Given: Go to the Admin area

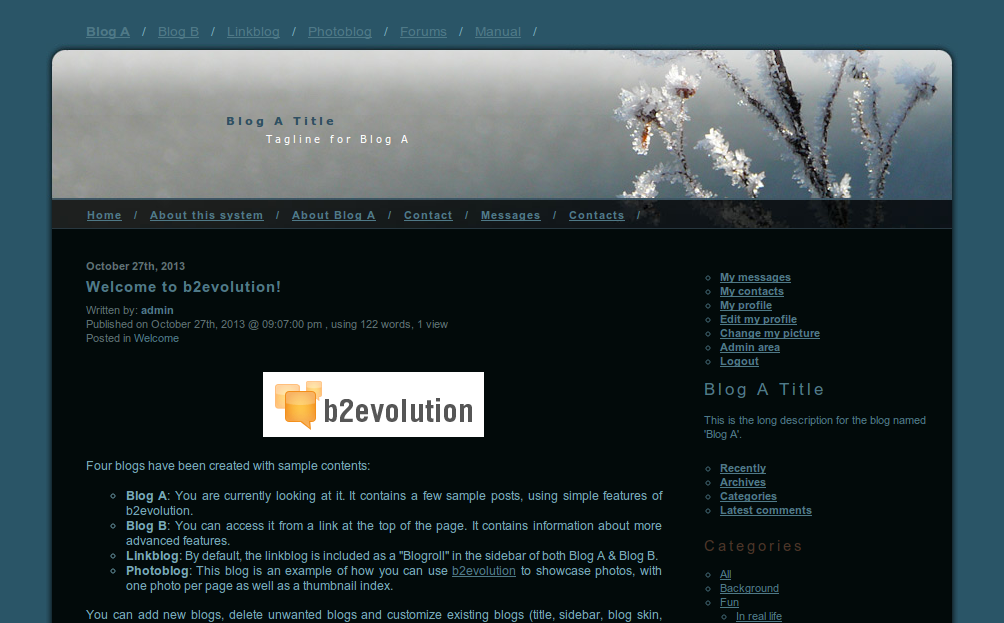Looking at the screenshot, I should click(x=750, y=348).
